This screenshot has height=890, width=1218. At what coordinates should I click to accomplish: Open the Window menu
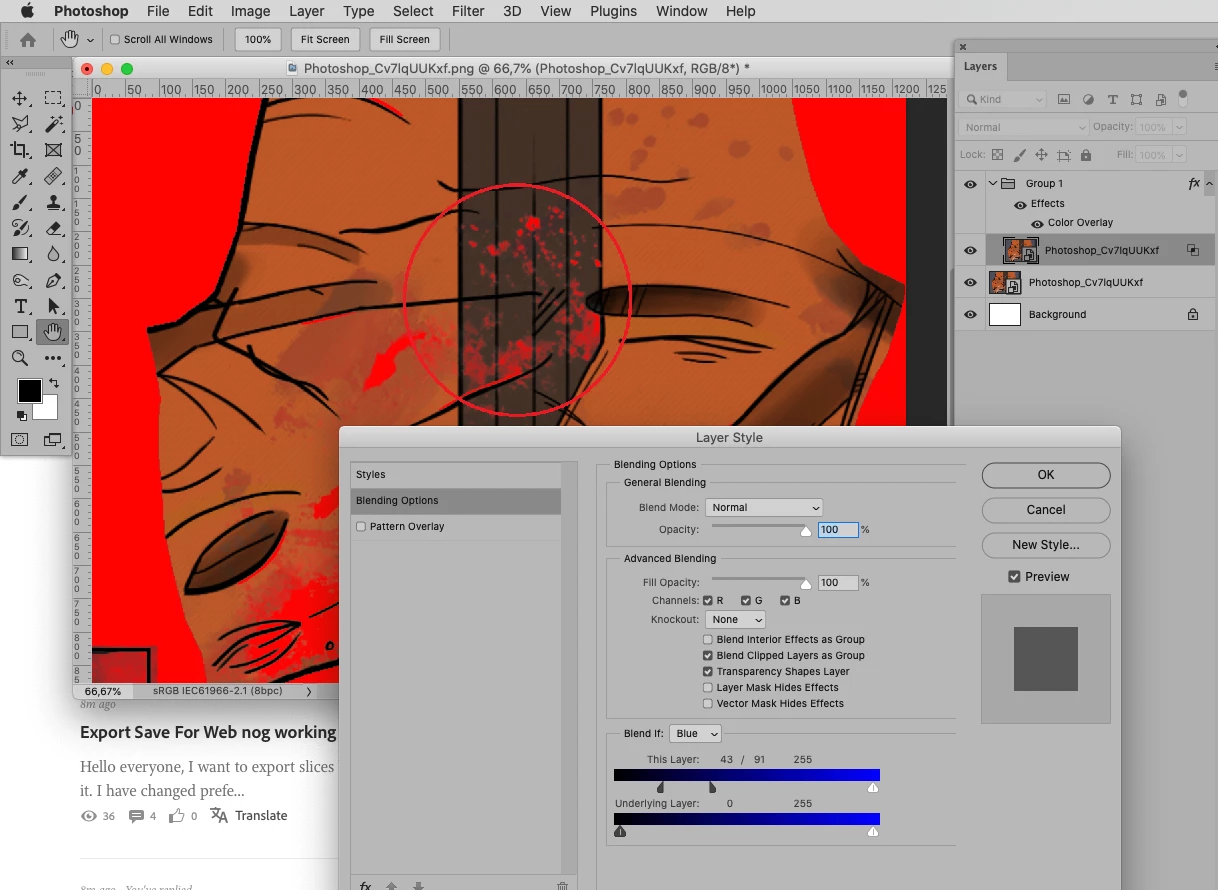(x=680, y=11)
